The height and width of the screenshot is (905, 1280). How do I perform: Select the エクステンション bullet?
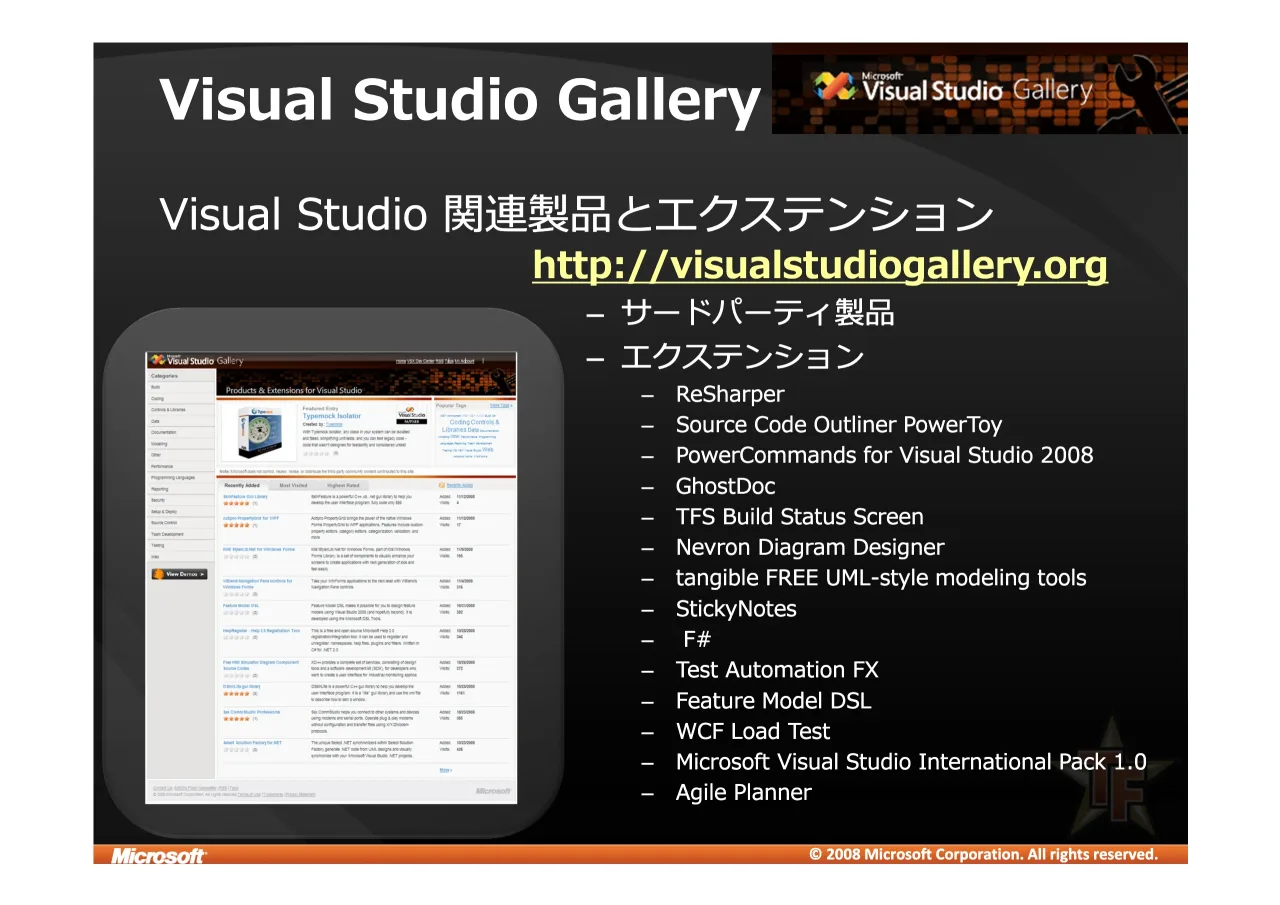(x=742, y=356)
